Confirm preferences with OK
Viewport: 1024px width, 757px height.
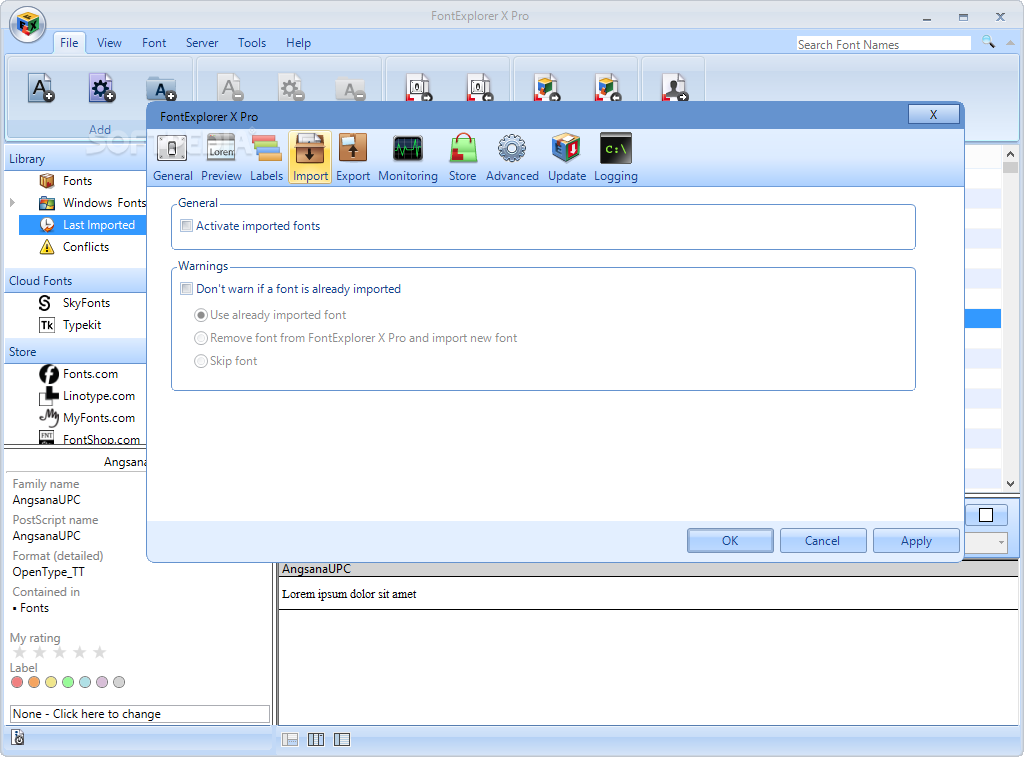(730, 541)
